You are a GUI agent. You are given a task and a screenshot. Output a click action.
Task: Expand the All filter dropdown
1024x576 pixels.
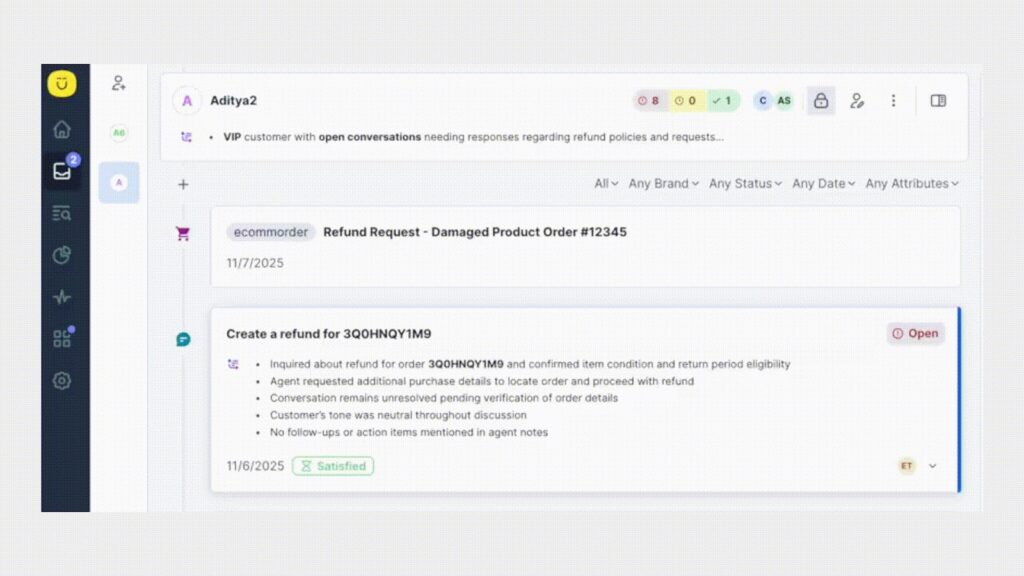606,184
